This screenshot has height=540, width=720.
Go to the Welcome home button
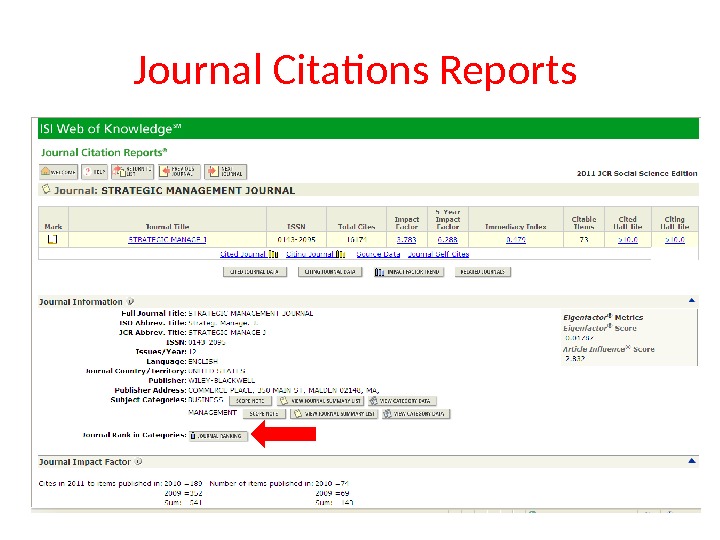[x=58, y=172]
